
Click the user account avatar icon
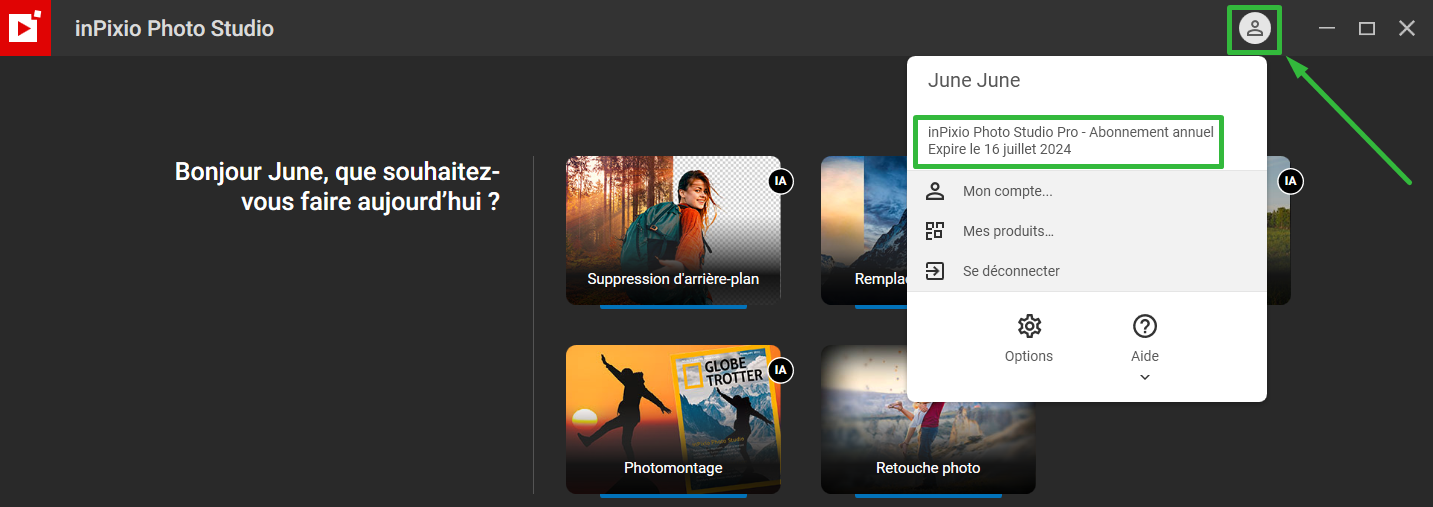[1255, 28]
